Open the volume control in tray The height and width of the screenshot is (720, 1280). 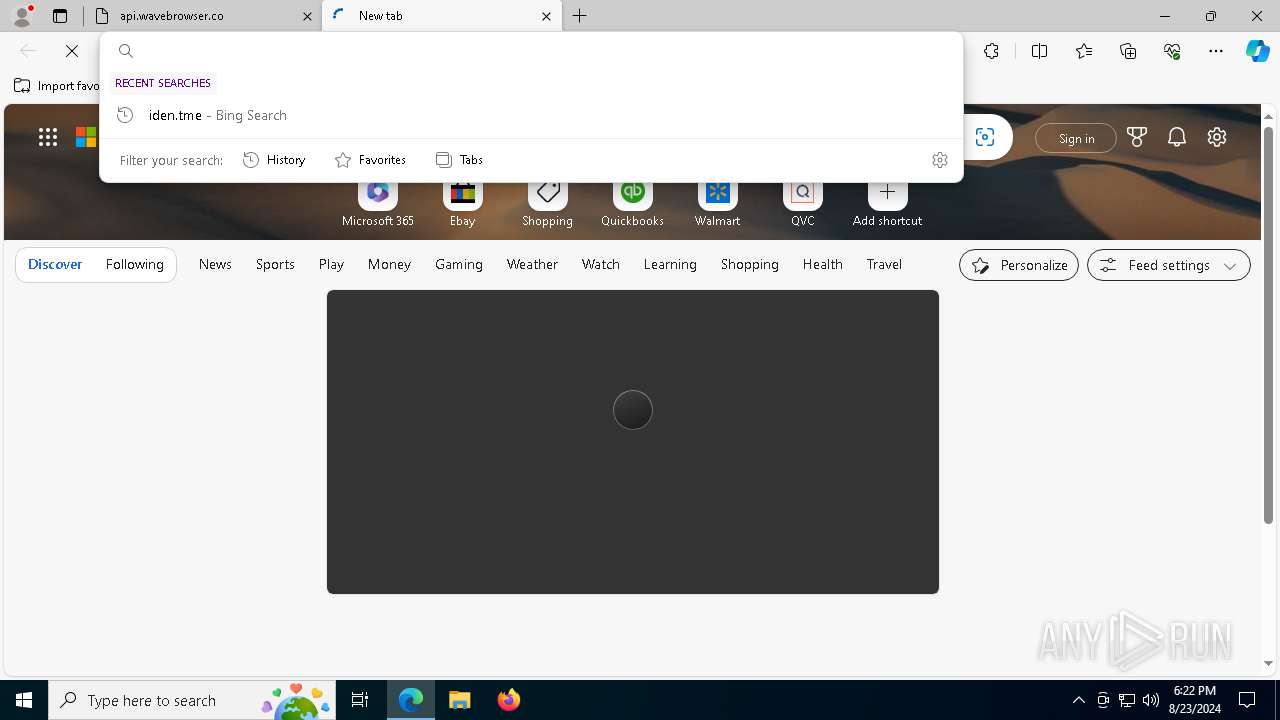point(1150,700)
